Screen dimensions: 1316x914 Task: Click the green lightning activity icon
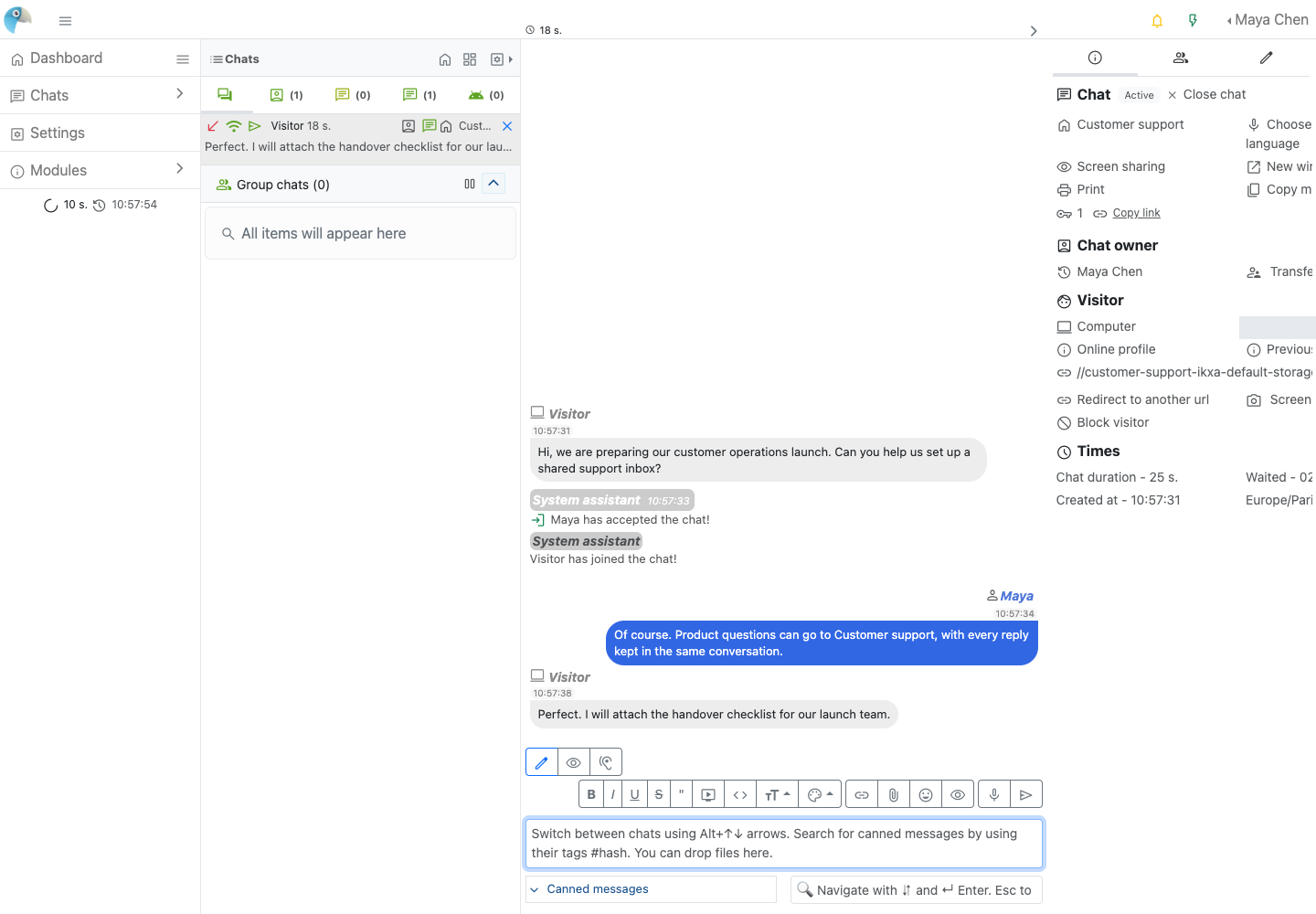1193,20
